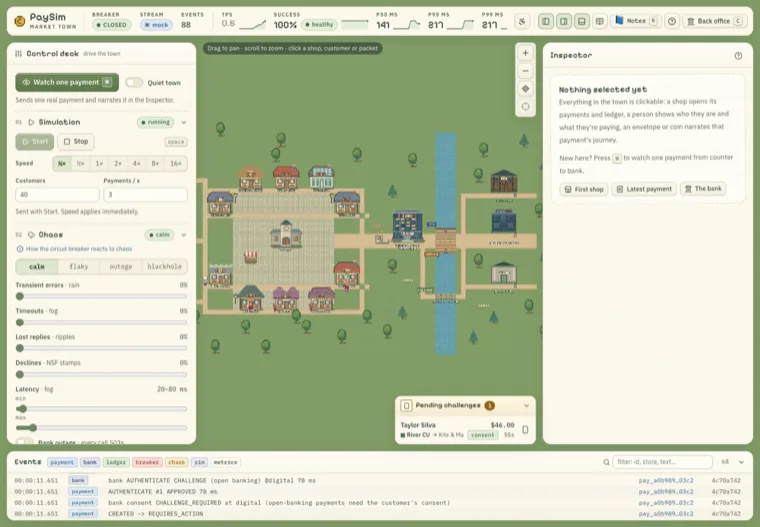Click the First shop shortcut
The image size is (760, 527).
point(584,189)
